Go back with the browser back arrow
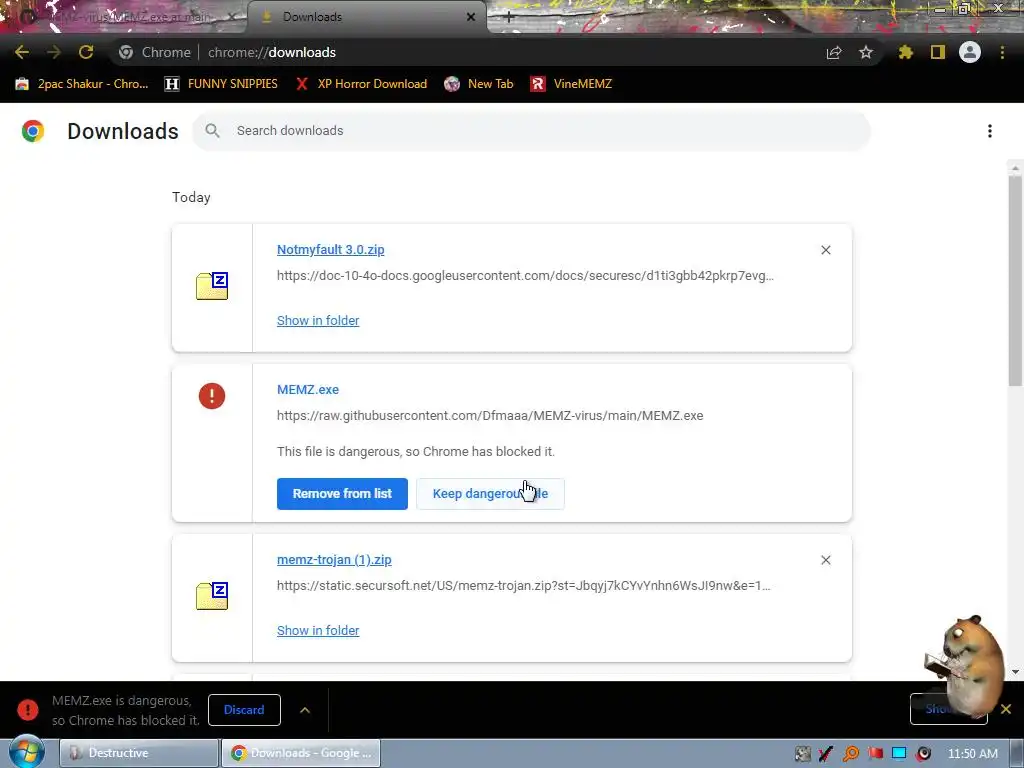Screen dimensions: 1024x768 pyautogui.click(x=22, y=52)
